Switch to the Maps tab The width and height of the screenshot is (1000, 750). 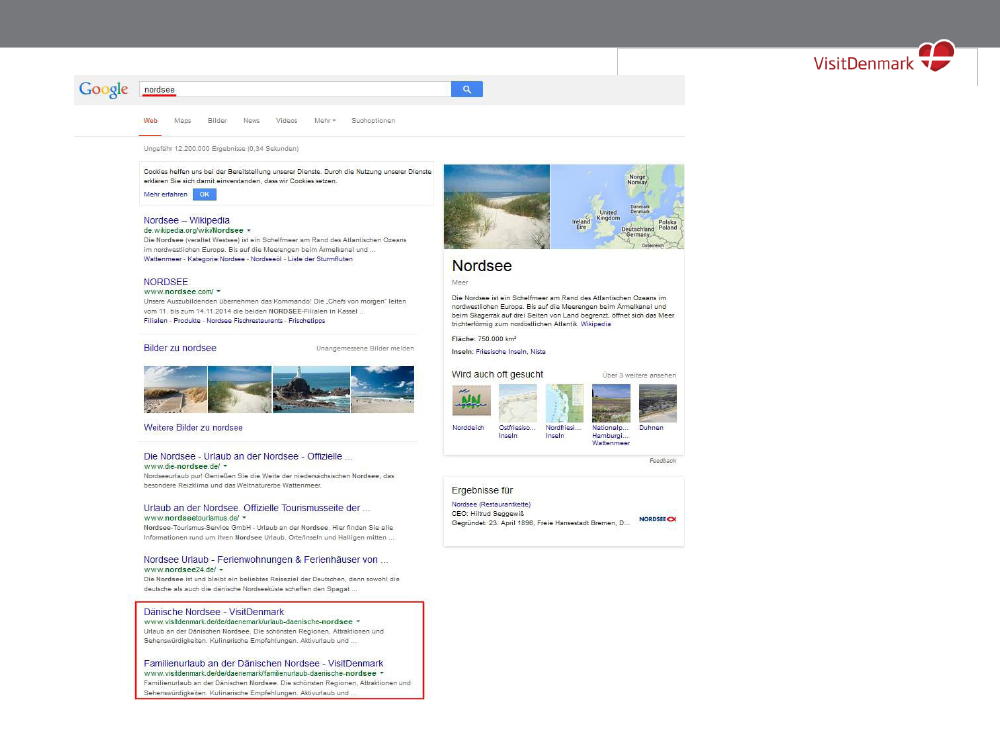pos(183,121)
